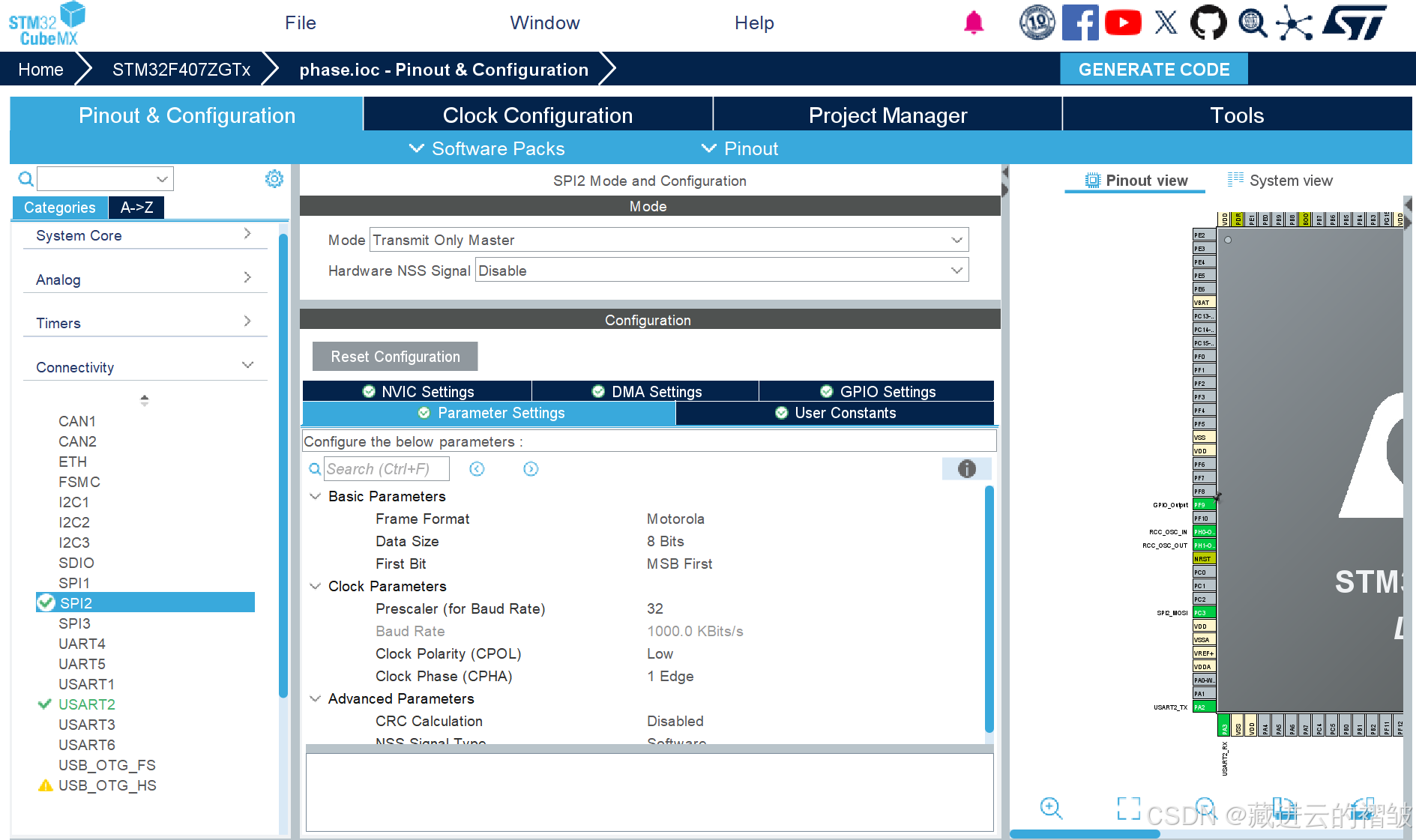Screen dimensions: 1416x840
Task: Open the GitHub icon link
Action: (1208, 22)
